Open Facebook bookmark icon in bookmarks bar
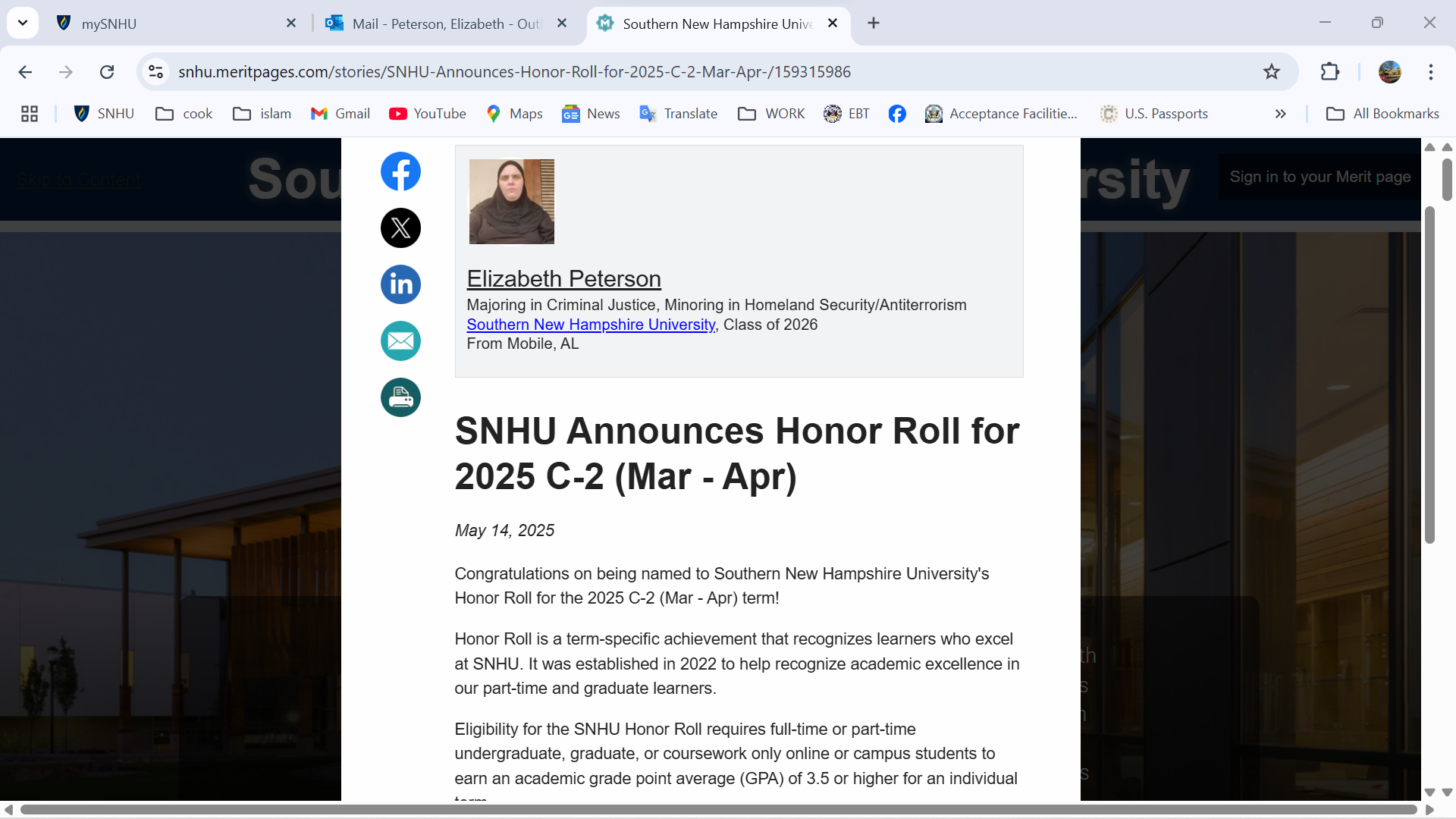The width and height of the screenshot is (1456, 819). pyautogui.click(x=897, y=114)
